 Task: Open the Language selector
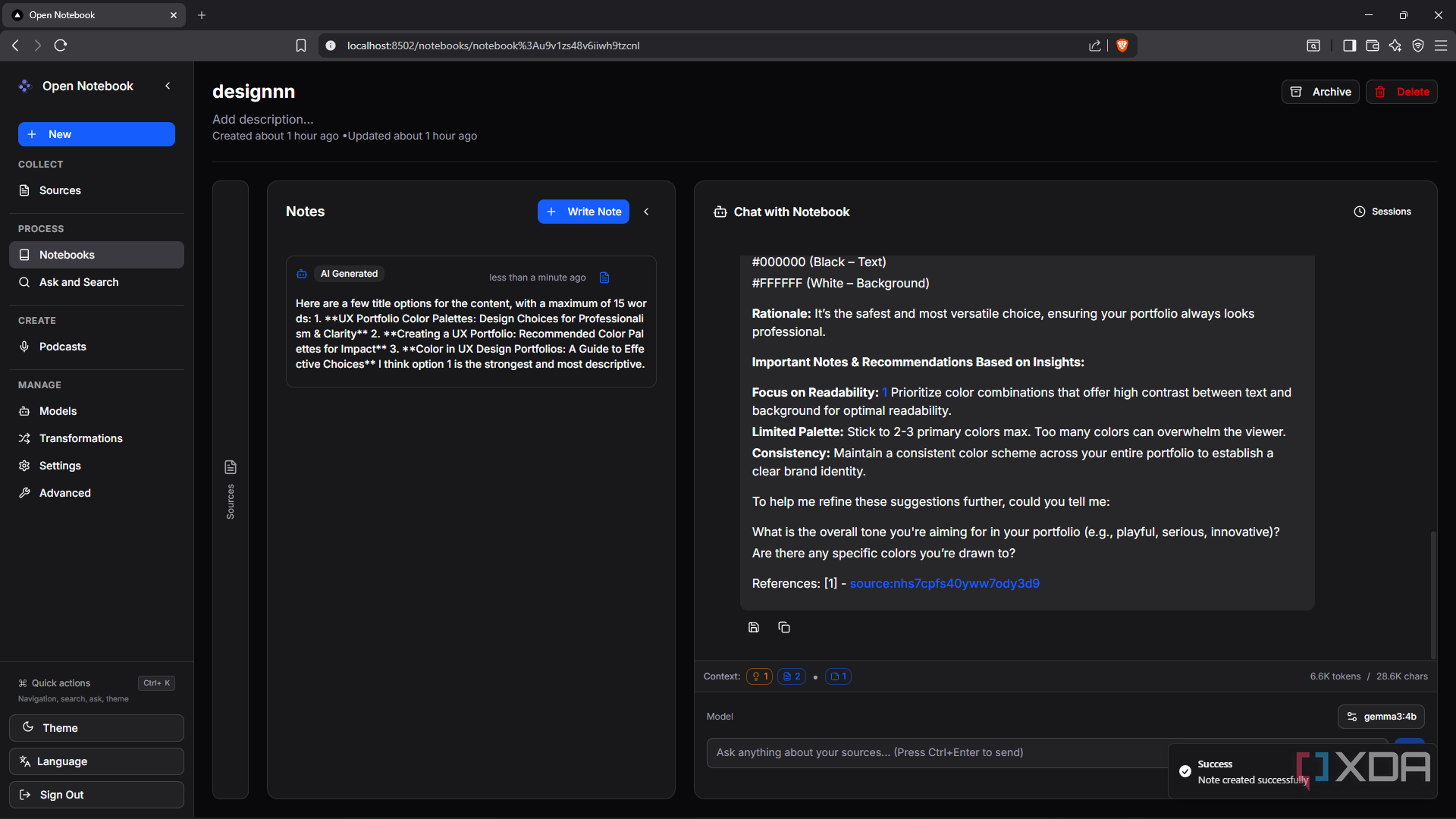[96, 761]
